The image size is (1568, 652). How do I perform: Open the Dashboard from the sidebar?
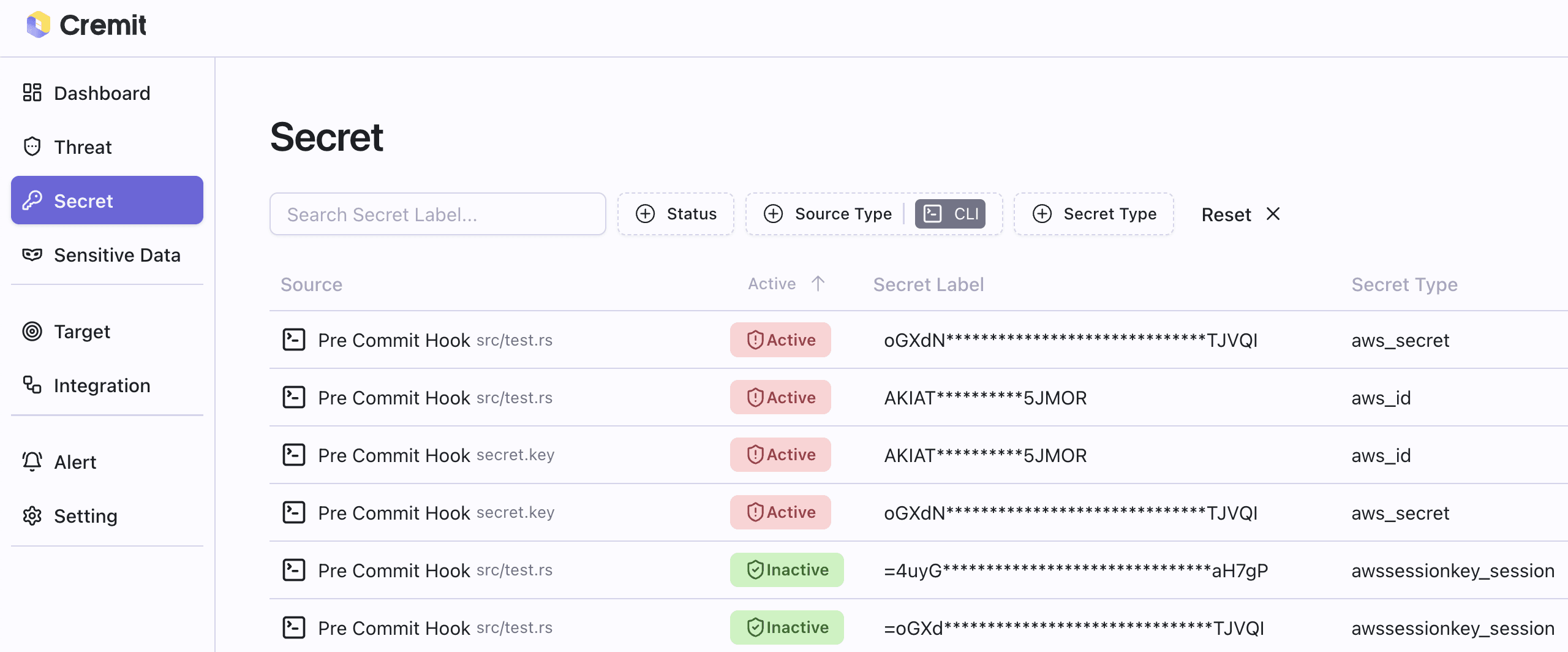tap(101, 93)
